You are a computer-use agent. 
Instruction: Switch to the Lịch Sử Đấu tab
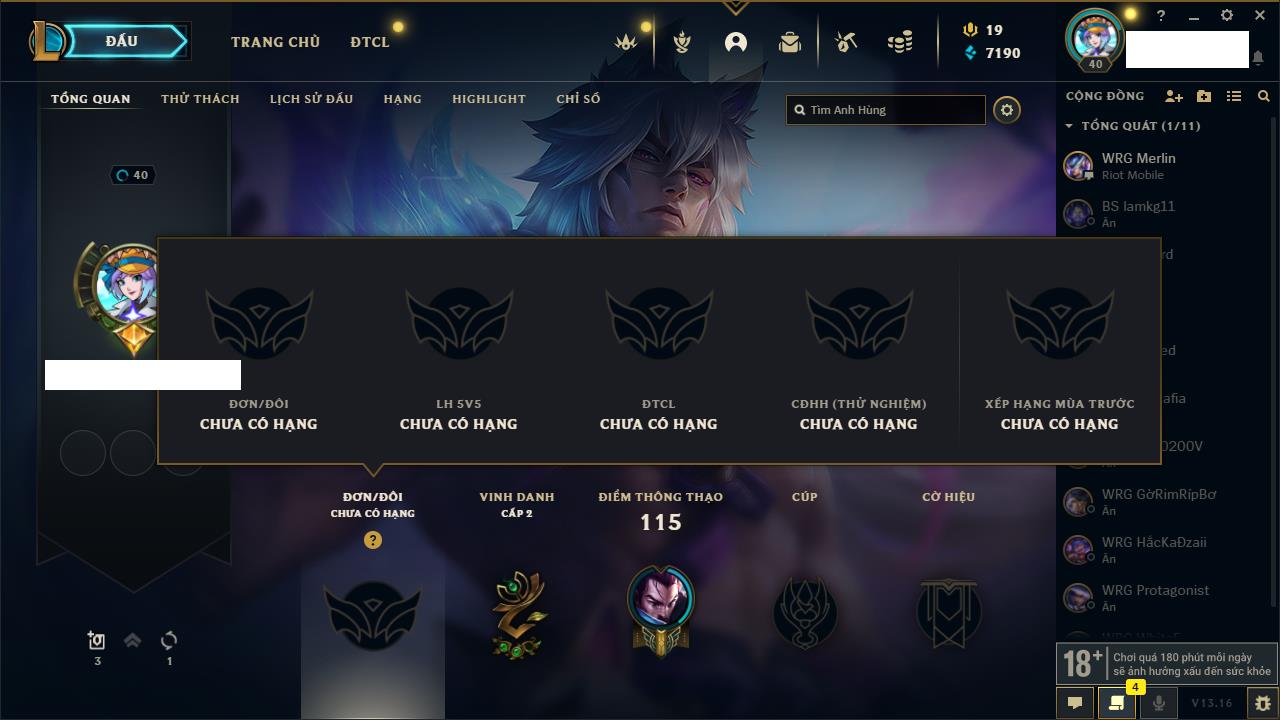(x=311, y=99)
